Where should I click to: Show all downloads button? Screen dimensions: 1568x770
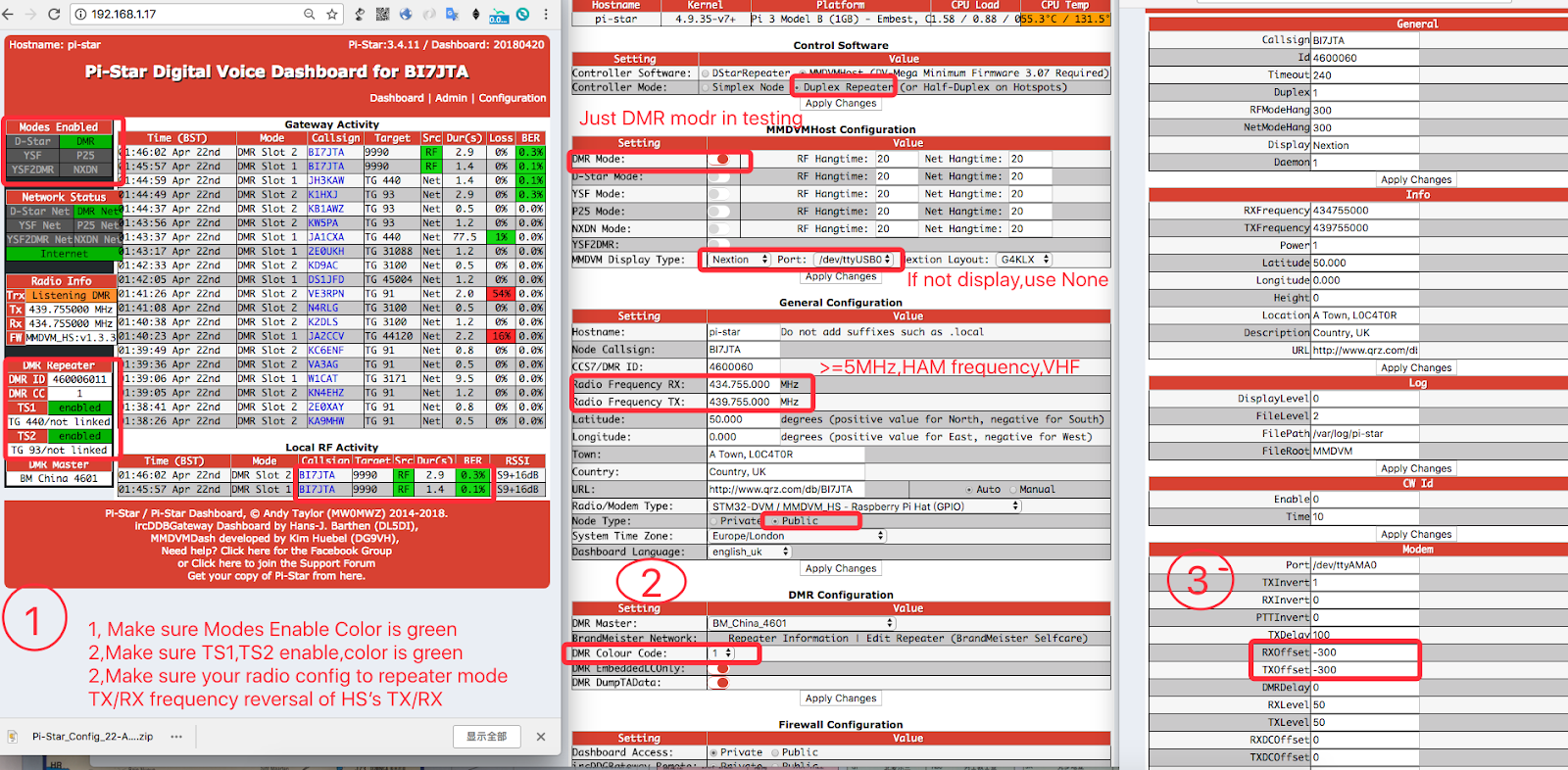pyautogui.click(x=486, y=737)
